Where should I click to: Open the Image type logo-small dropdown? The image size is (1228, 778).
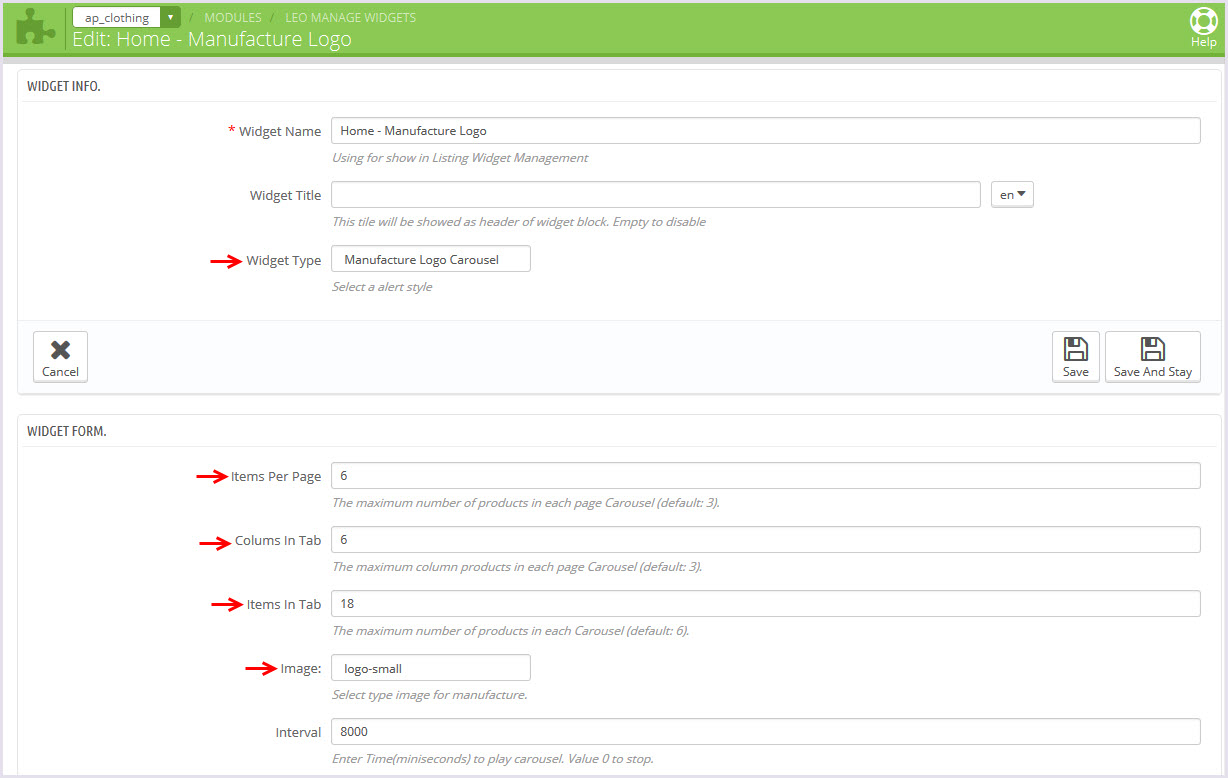430,668
